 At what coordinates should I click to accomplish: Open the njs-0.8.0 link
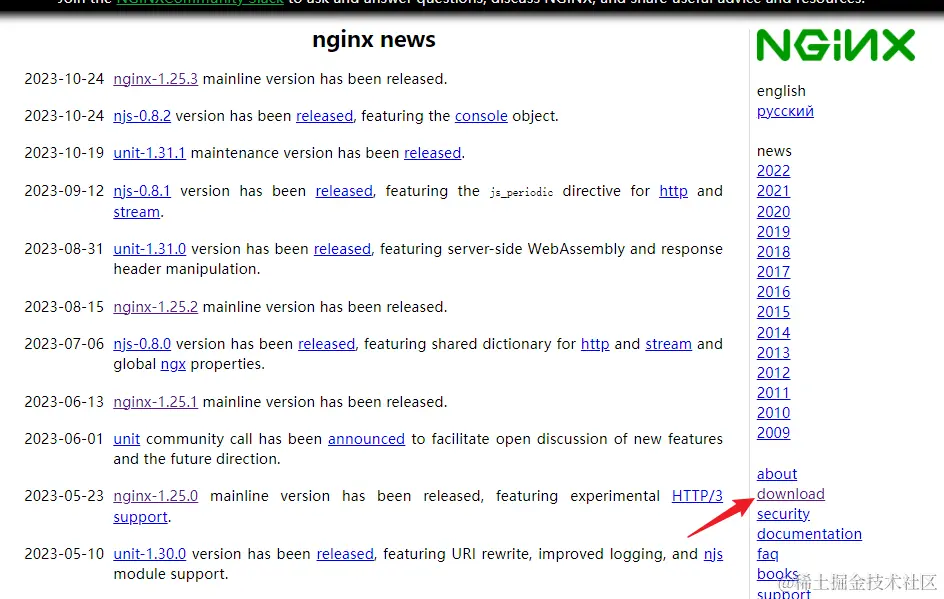142,344
